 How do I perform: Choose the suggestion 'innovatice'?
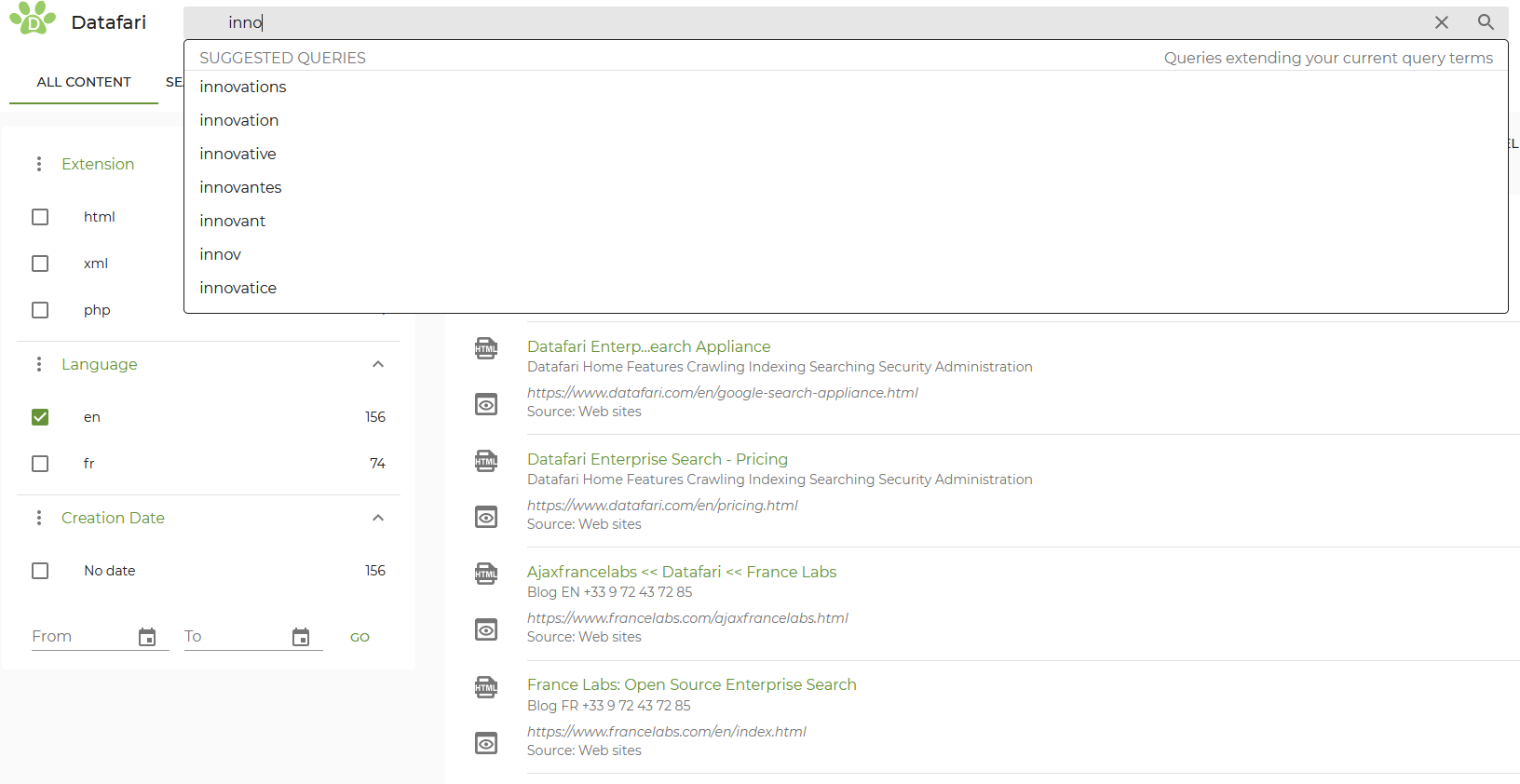(x=846, y=288)
